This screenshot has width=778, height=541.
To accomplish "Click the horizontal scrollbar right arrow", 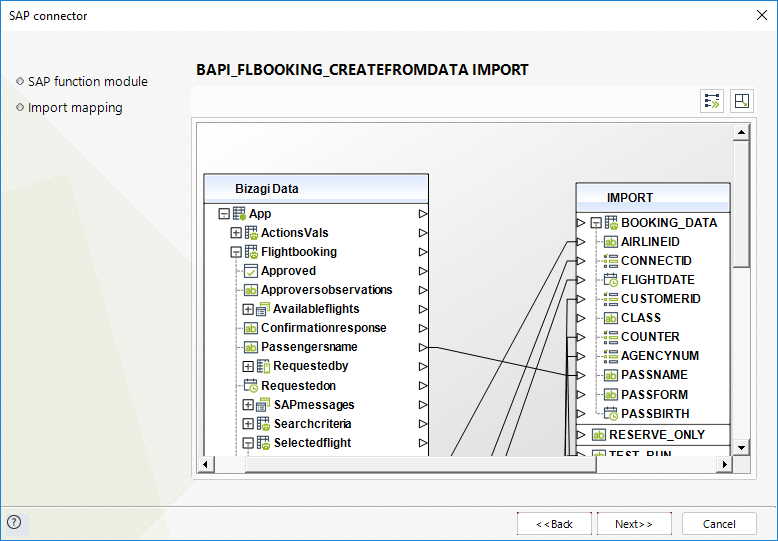I will click(x=725, y=465).
